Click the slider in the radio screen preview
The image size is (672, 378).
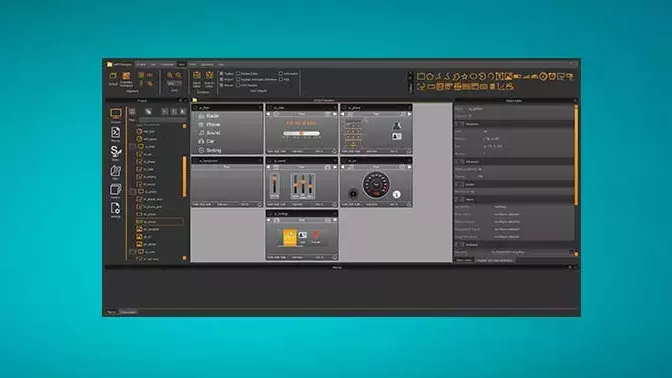(301, 134)
